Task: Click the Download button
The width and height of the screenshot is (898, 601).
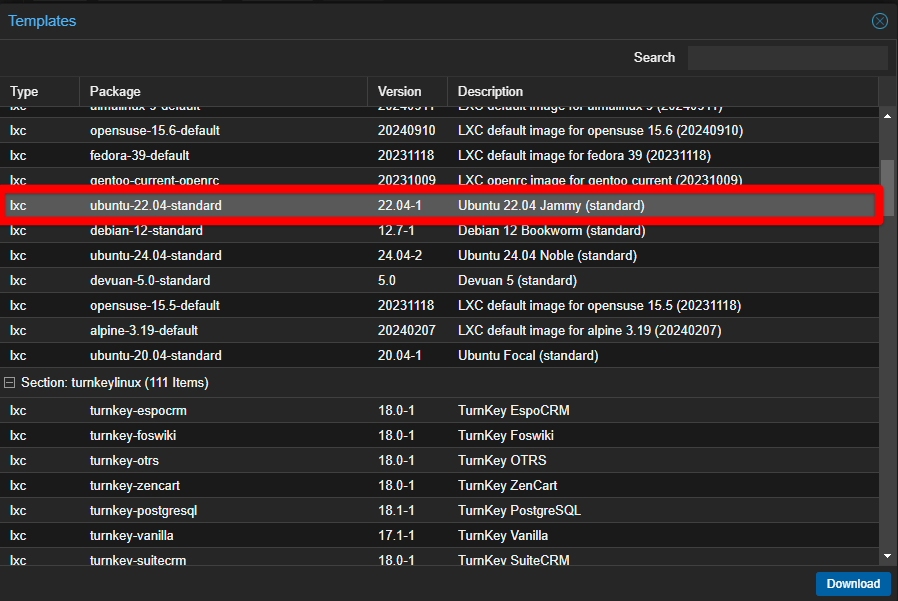Action: pyautogui.click(x=852, y=584)
